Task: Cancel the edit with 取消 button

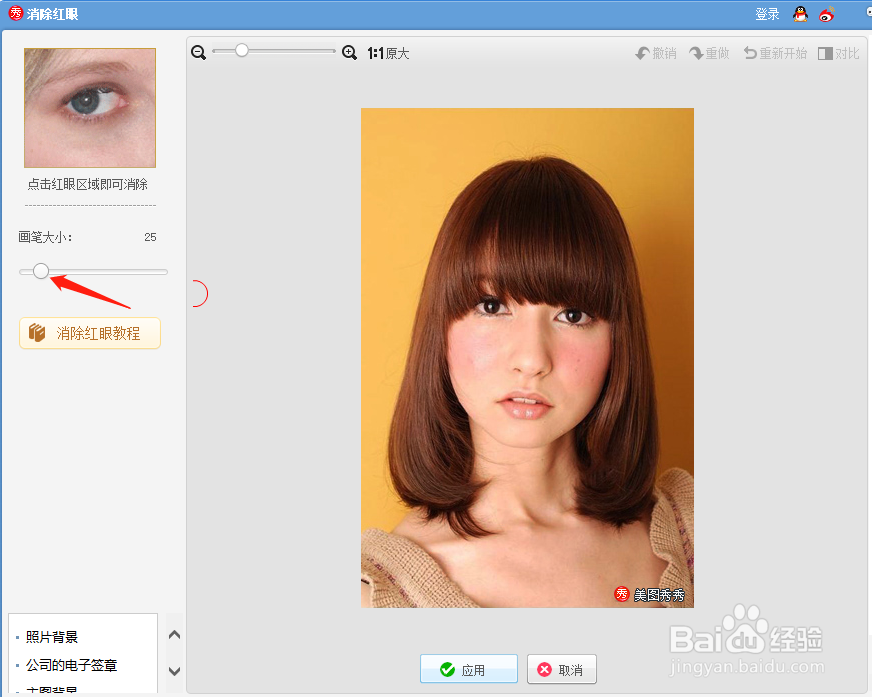Action: (x=561, y=669)
